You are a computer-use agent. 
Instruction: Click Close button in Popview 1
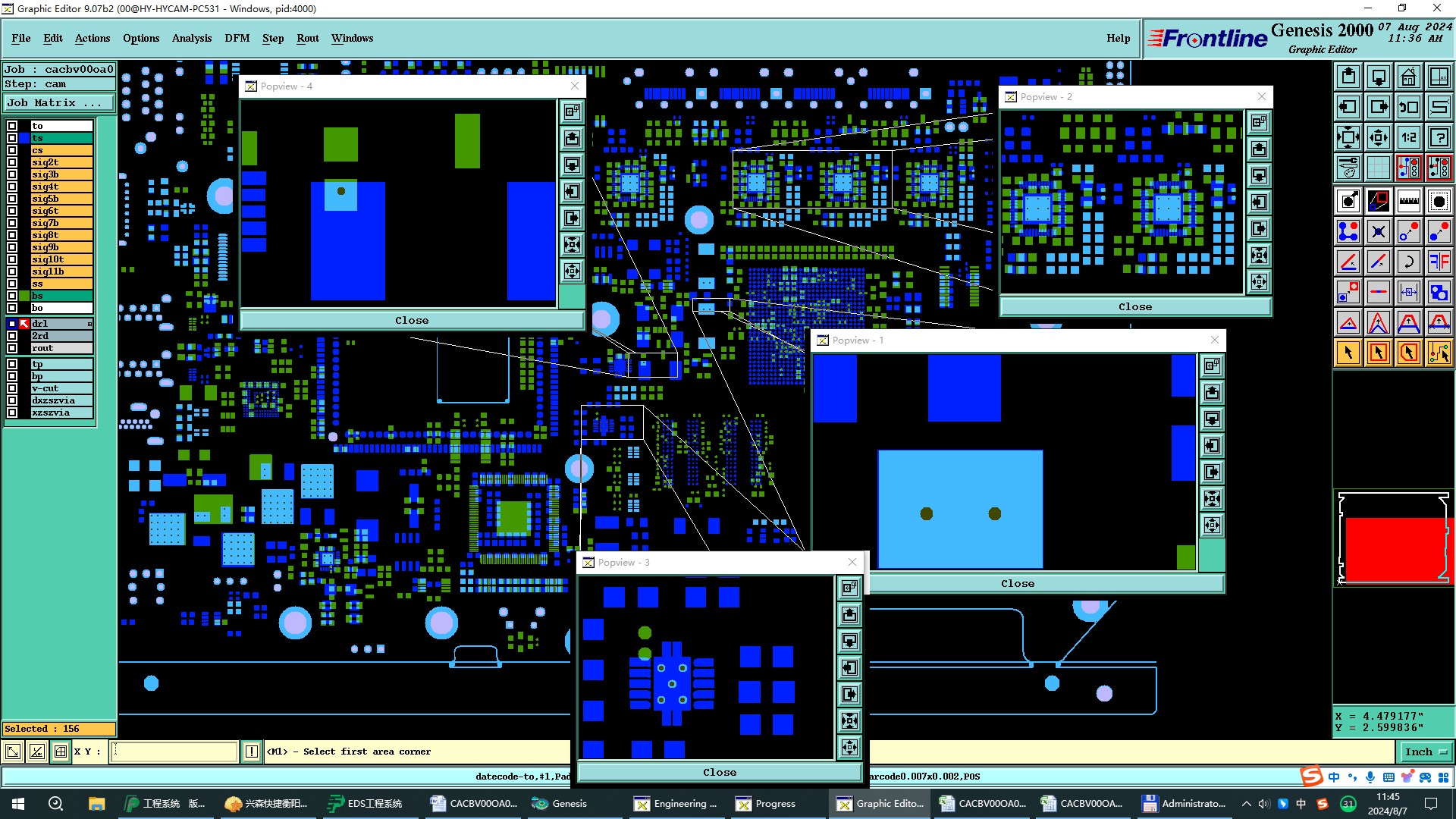point(1018,584)
